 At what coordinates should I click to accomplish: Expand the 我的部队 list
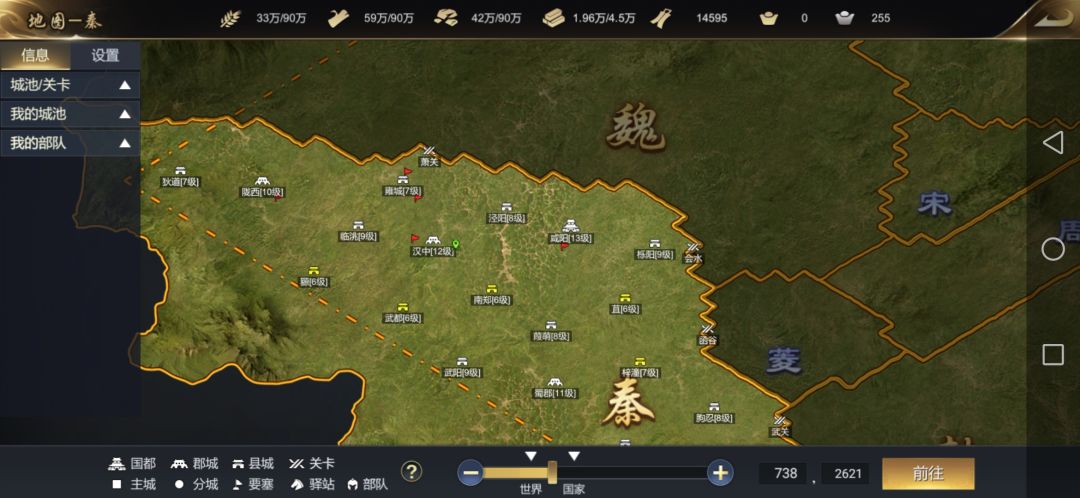click(70, 143)
